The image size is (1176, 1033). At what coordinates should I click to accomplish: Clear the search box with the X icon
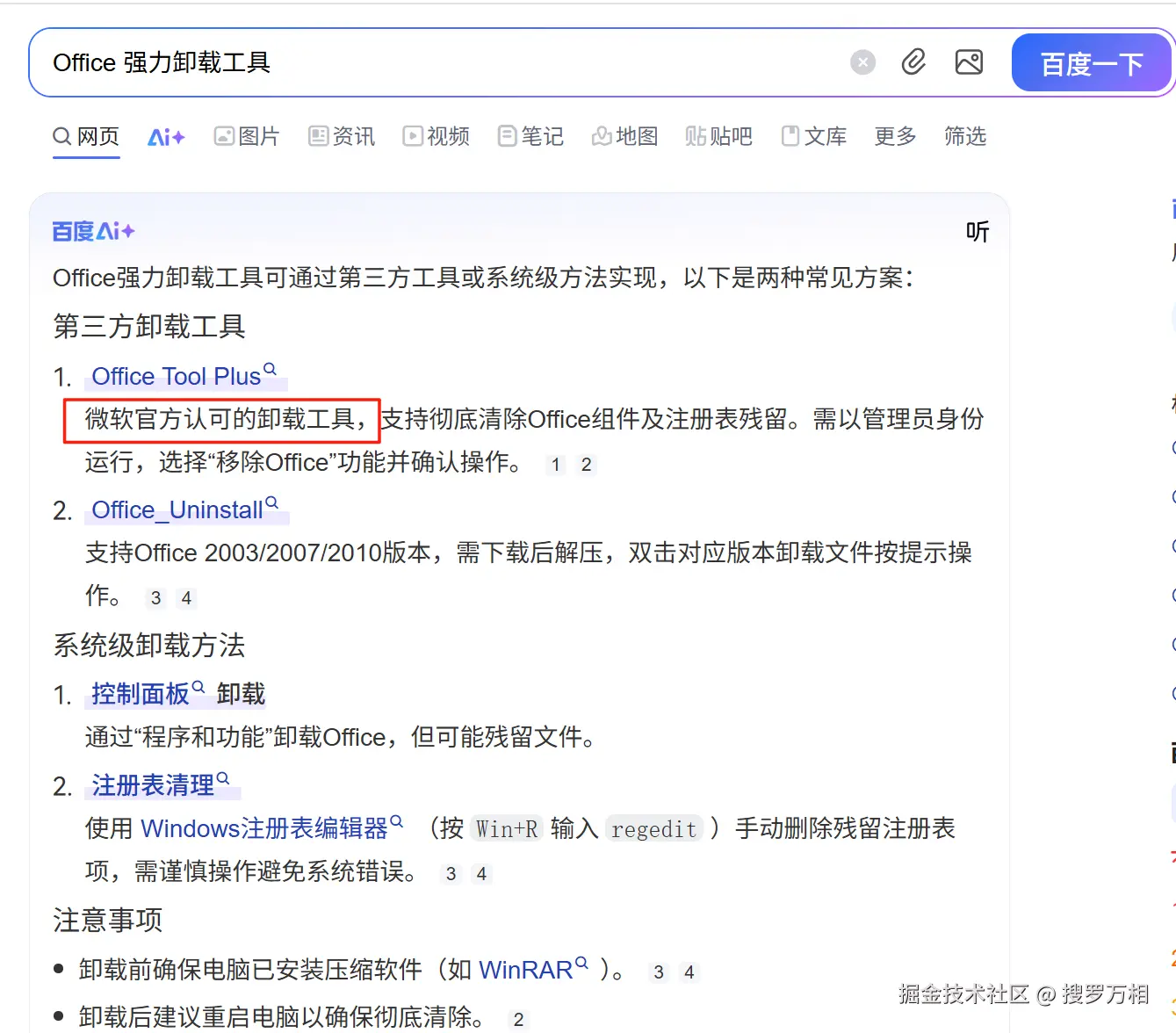[862, 62]
